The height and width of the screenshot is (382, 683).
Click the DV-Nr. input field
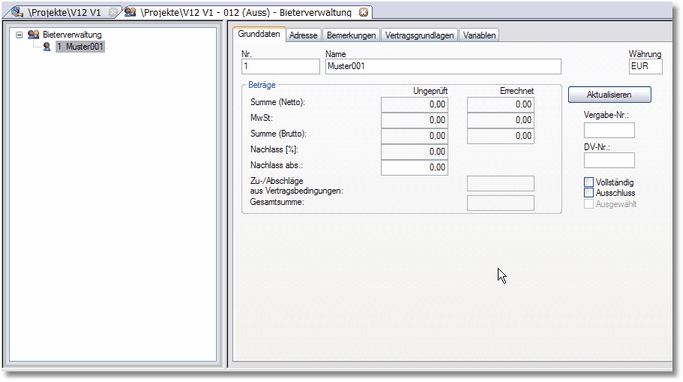(609, 160)
